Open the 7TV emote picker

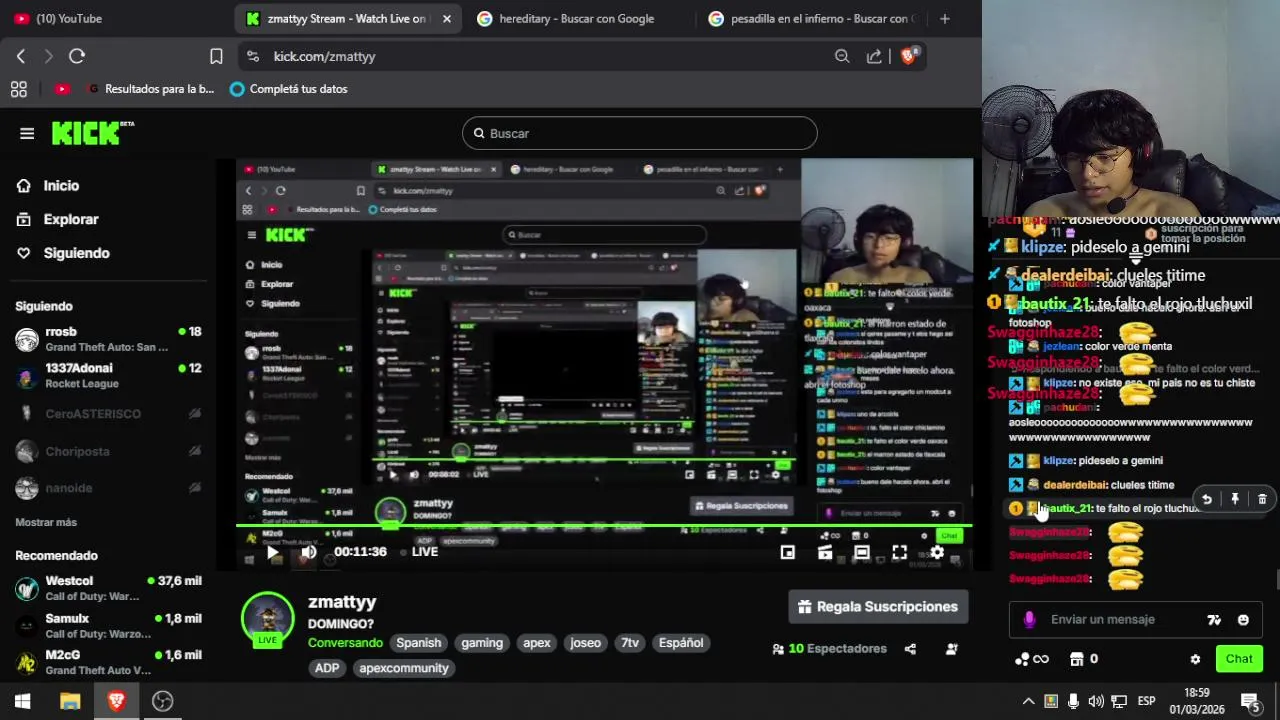(x=1214, y=620)
